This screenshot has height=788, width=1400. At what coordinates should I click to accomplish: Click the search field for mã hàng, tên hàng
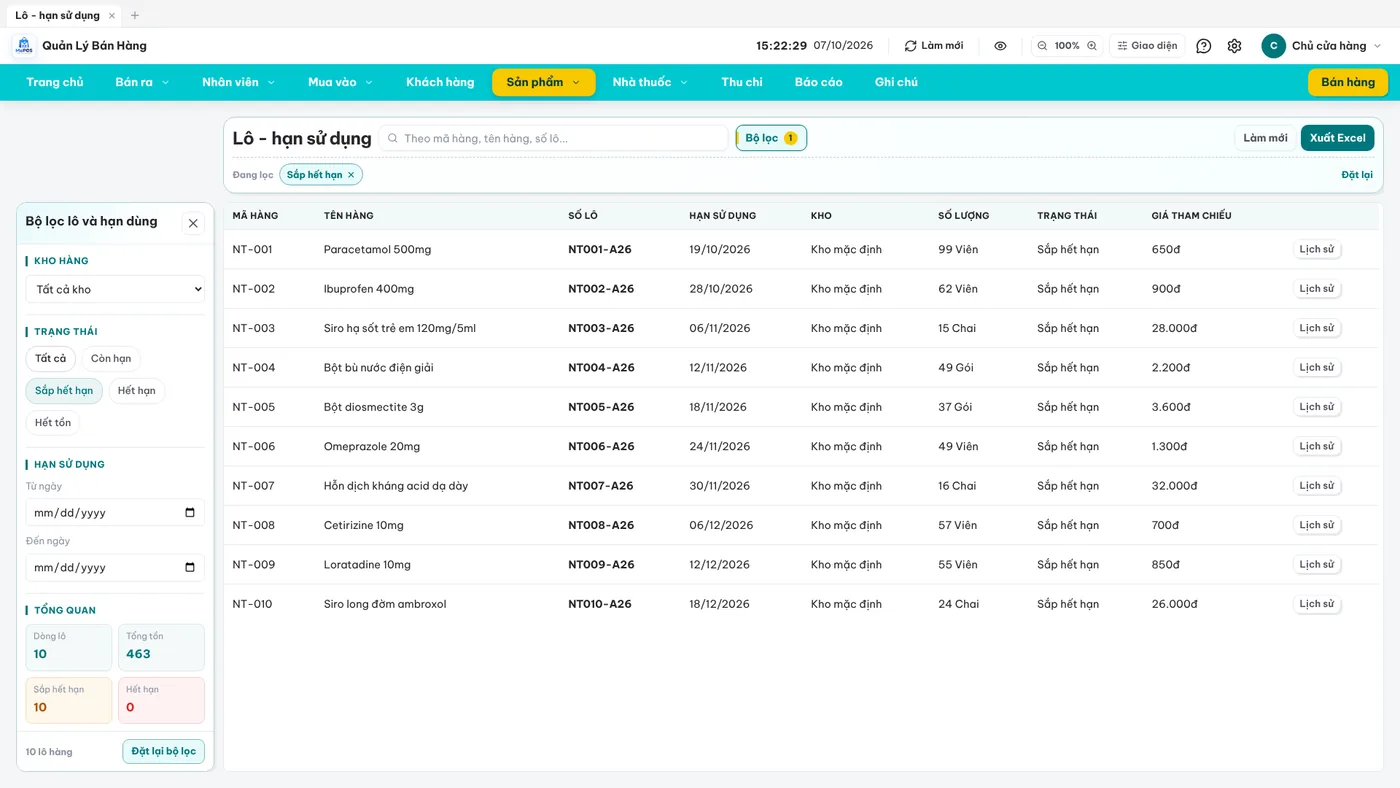click(x=554, y=138)
